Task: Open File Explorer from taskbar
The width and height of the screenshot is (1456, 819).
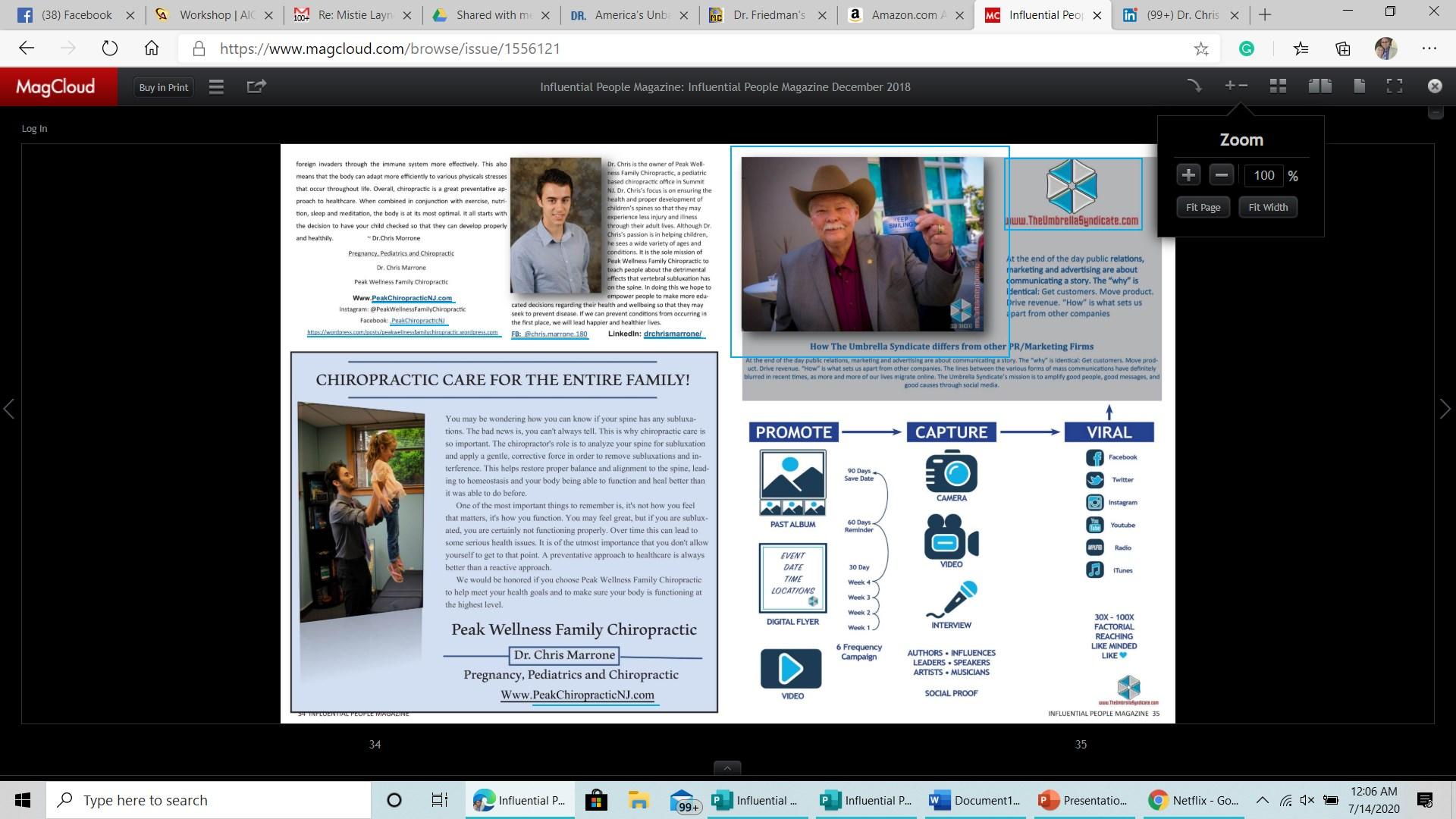Action: (x=639, y=800)
